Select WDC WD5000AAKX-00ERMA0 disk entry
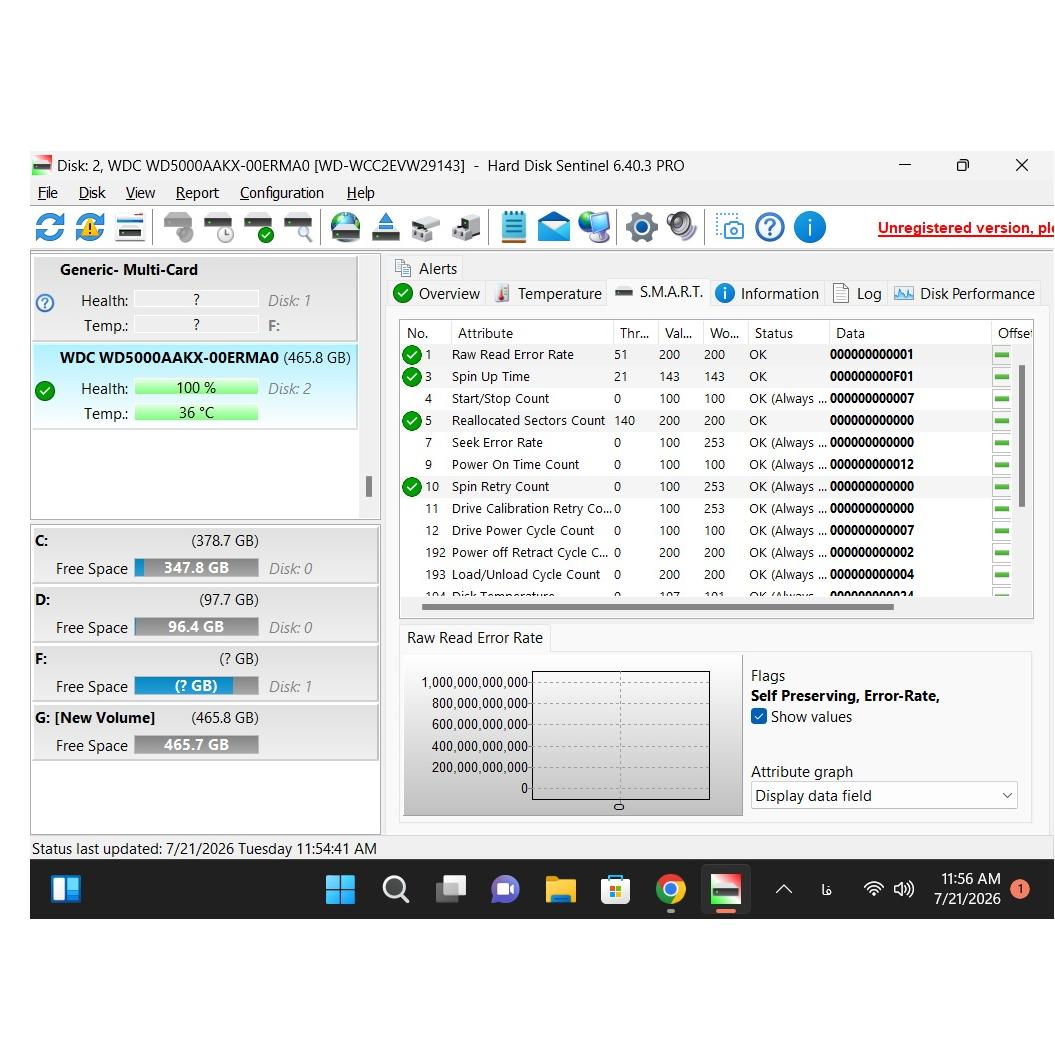 coord(195,386)
